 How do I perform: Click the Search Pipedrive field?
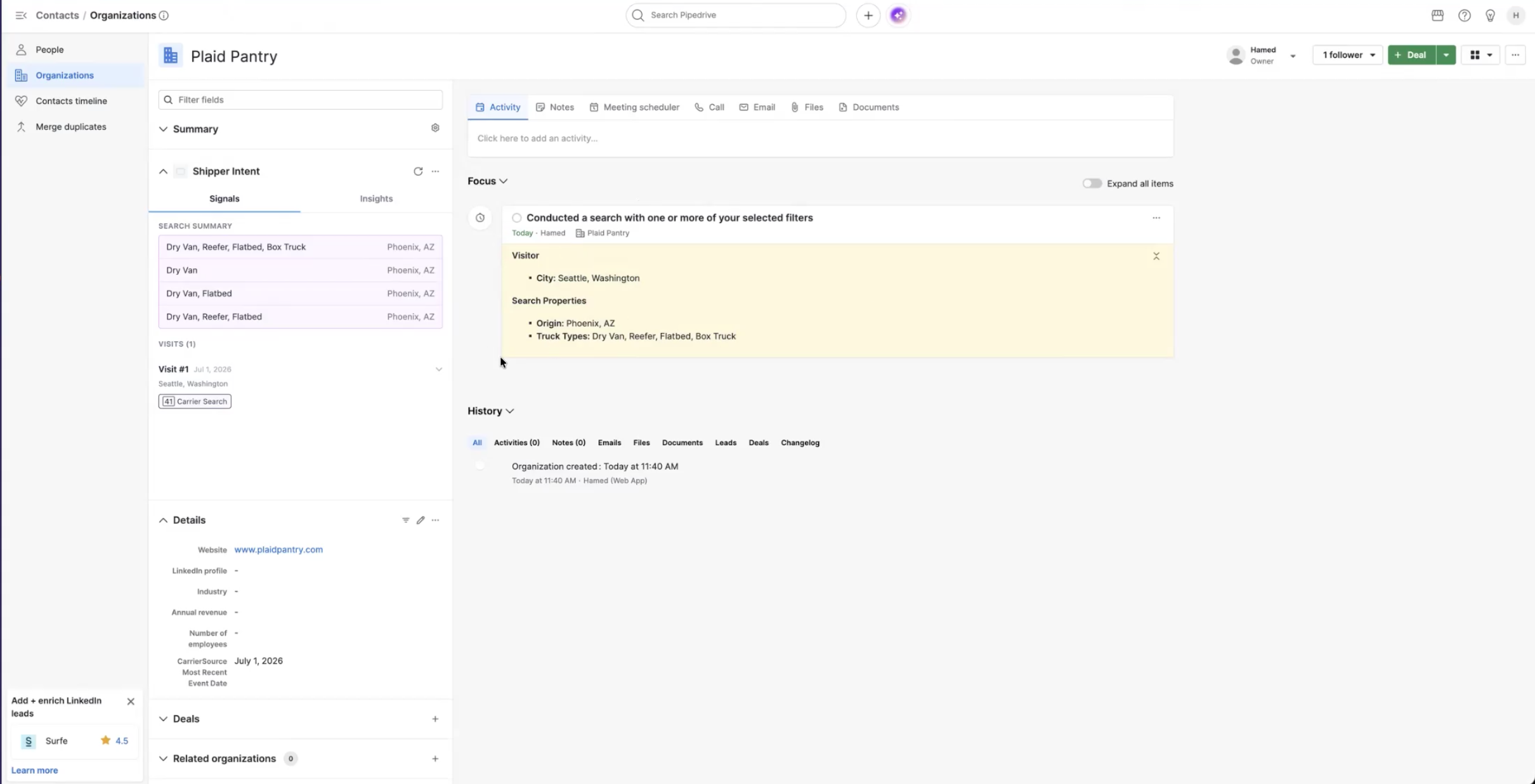coord(736,15)
